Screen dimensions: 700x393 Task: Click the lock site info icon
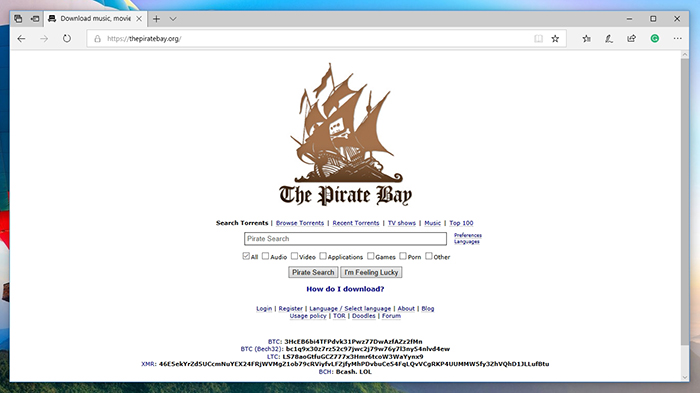97,39
